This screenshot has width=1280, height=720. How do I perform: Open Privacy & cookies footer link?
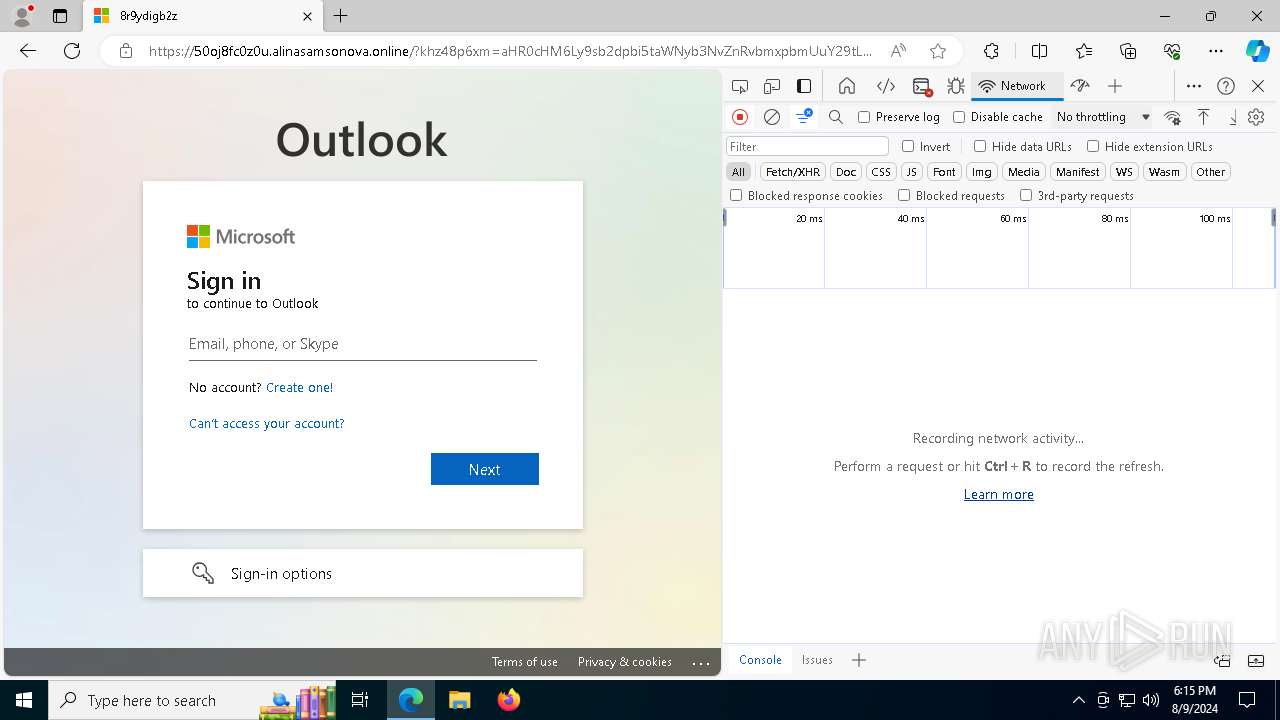(x=625, y=662)
